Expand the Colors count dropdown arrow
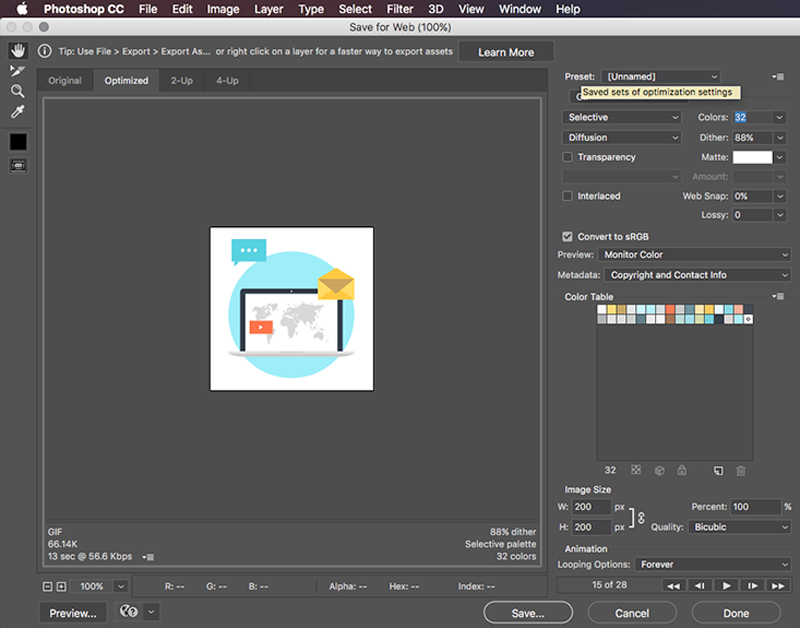The image size is (800, 628). pos(780,117)
